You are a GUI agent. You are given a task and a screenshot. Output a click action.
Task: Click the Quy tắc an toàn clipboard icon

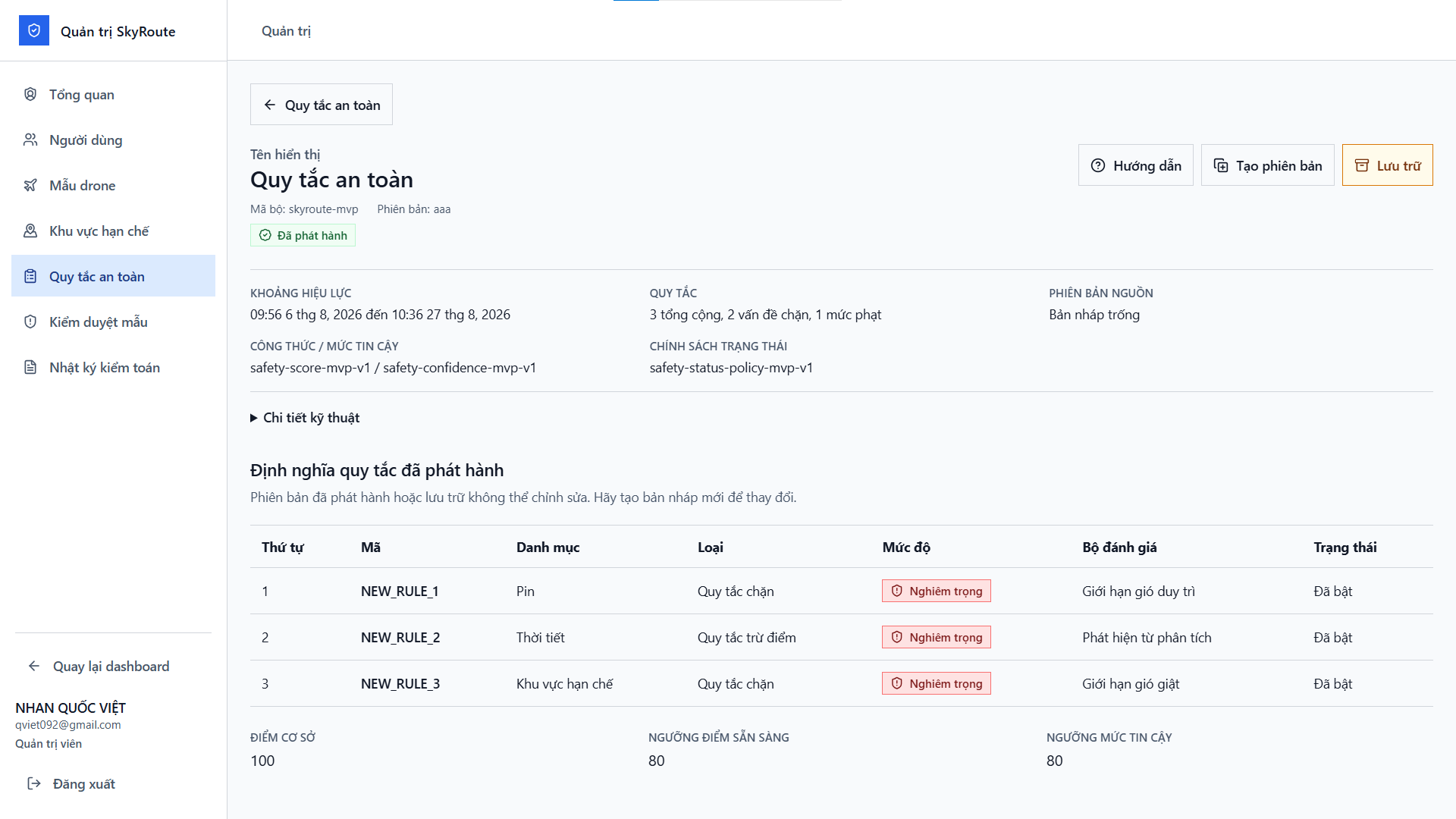30,276
